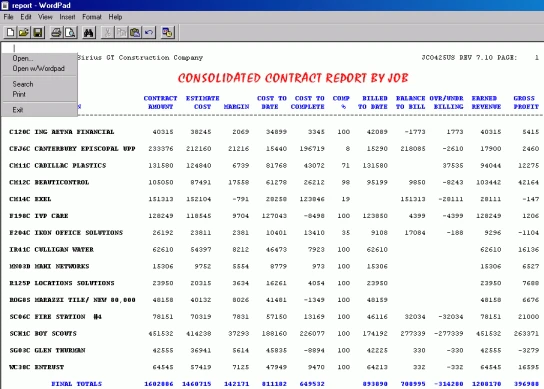544x389 pixels.
Task: Click the Cut scissors icon
Action: 108,33
